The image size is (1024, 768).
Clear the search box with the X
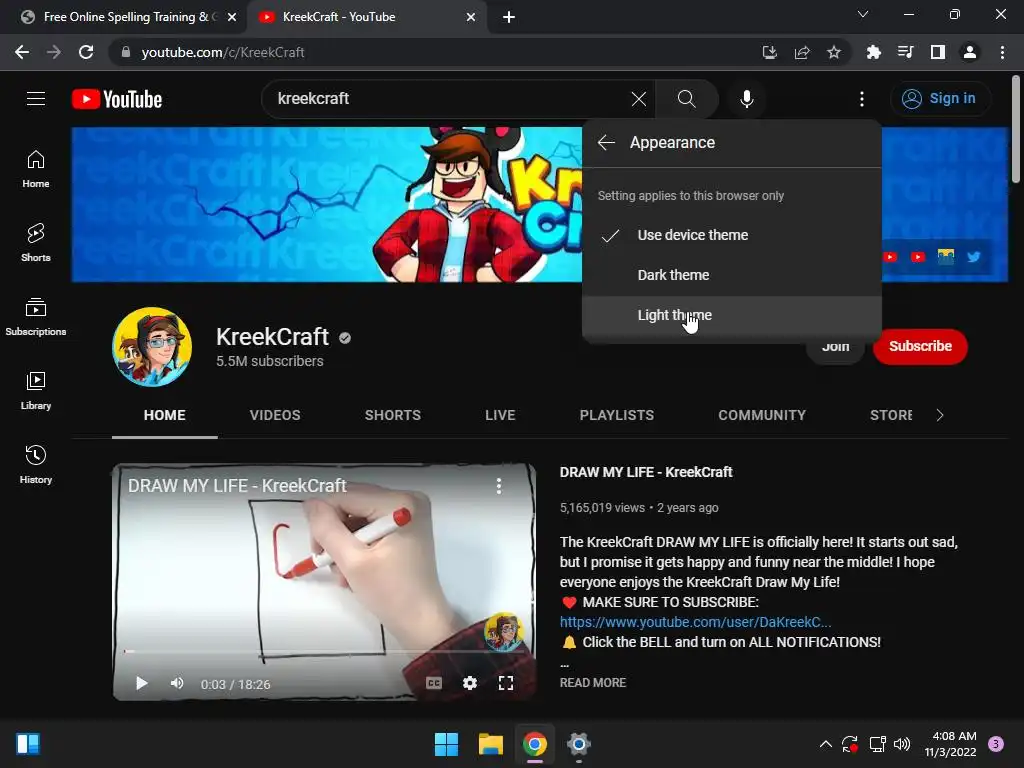pos(639,99)
